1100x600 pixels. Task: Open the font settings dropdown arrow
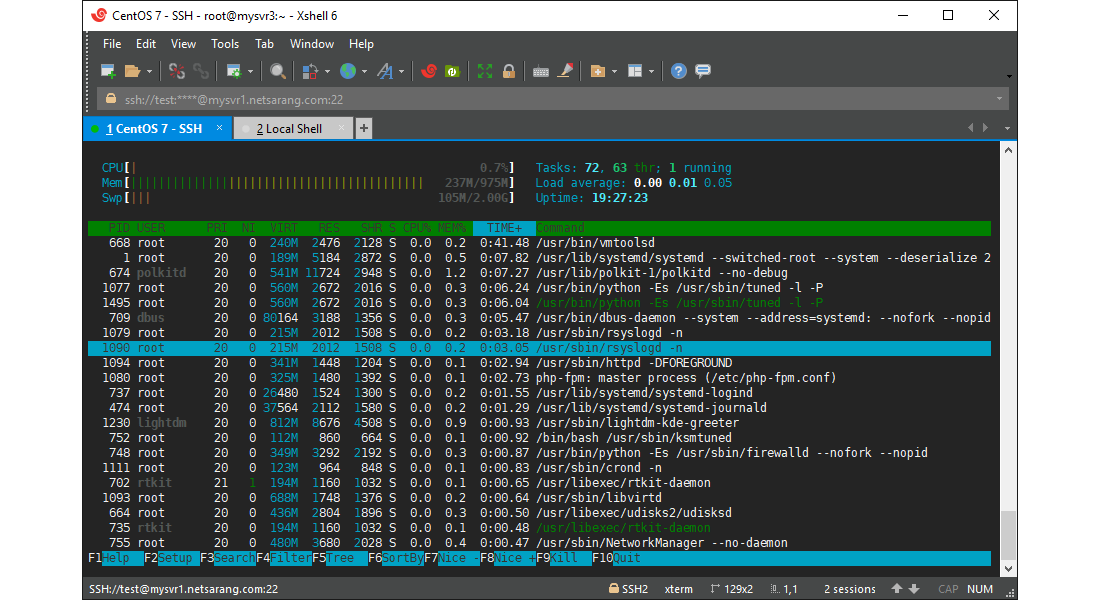coord(402,71)
